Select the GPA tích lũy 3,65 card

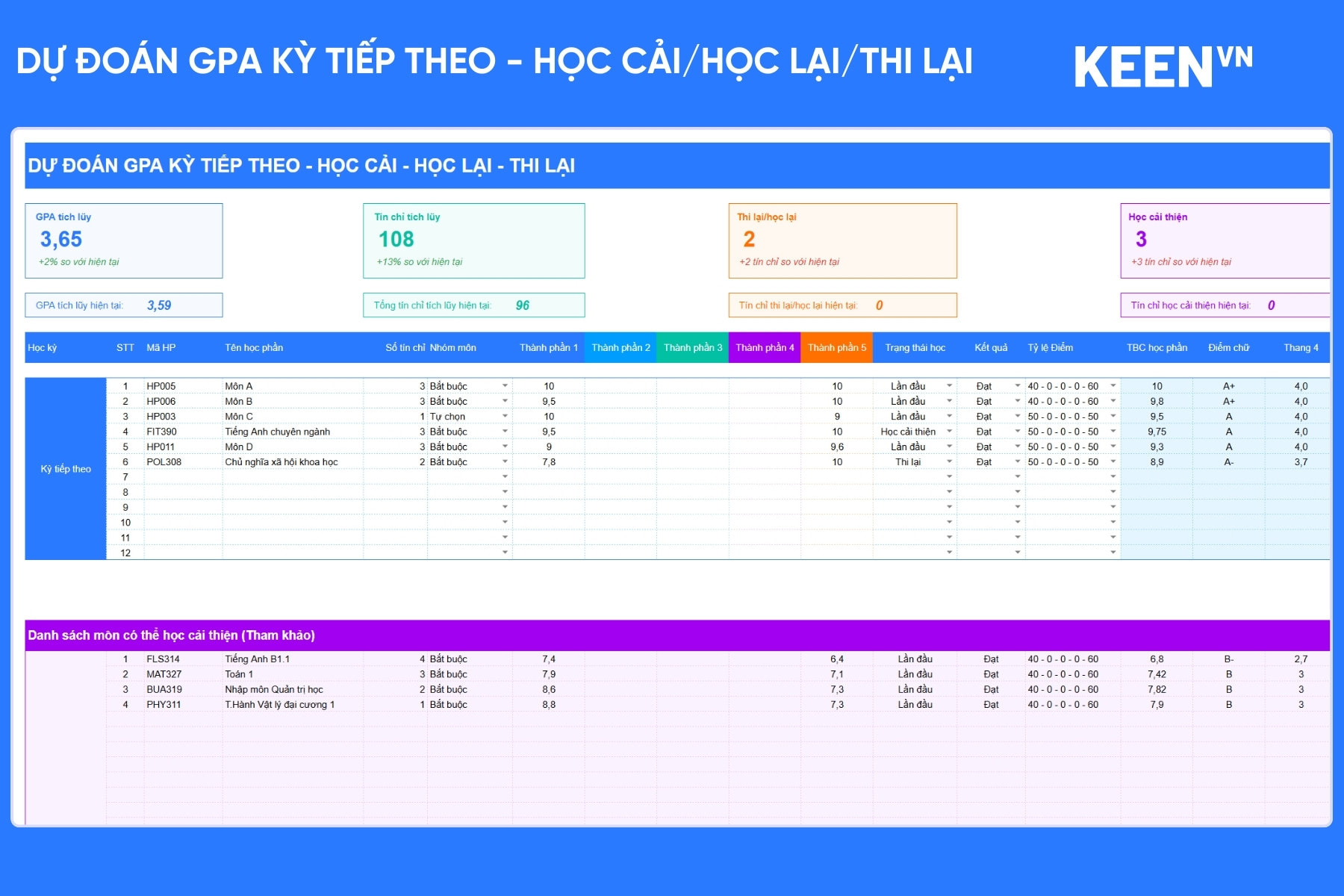(x=124, y=240)
